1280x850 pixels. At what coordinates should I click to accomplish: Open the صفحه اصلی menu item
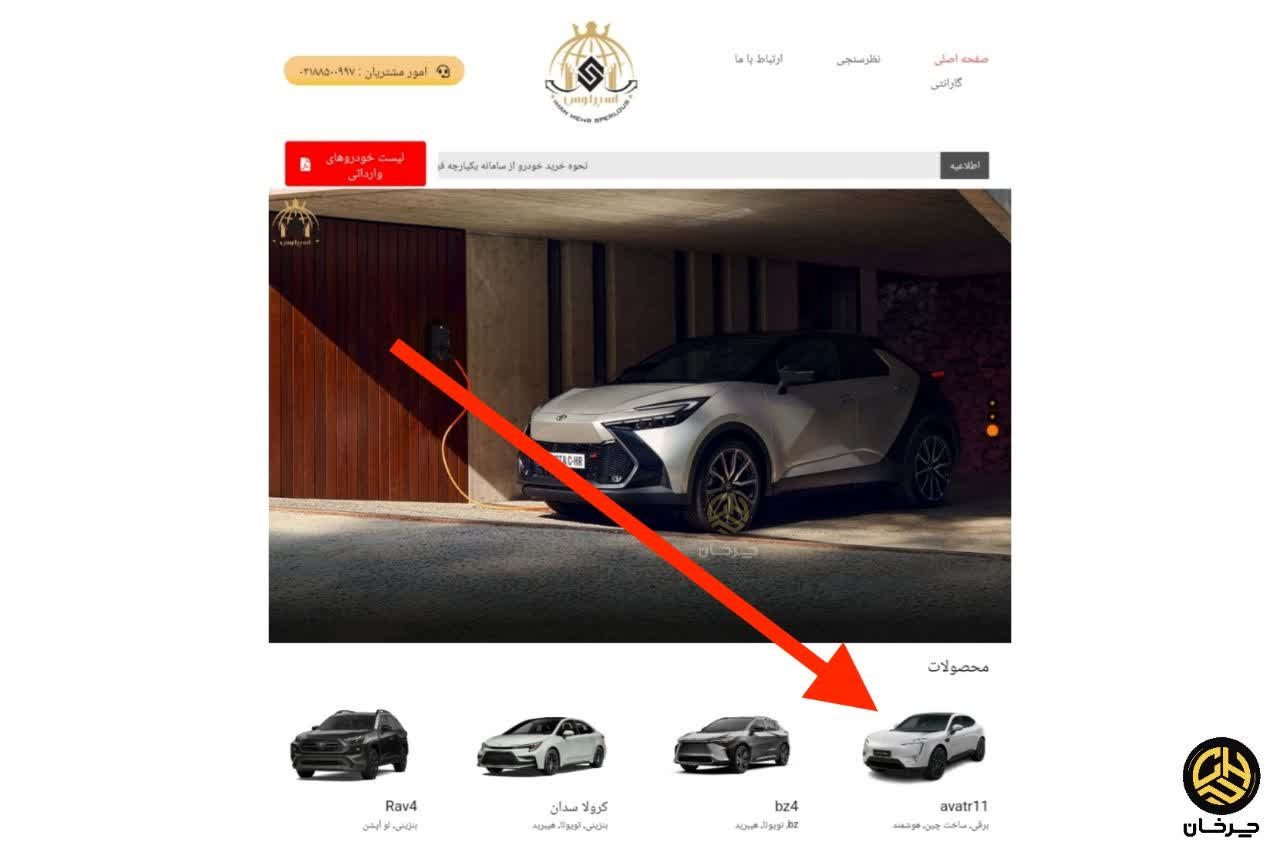coord(961,59)
